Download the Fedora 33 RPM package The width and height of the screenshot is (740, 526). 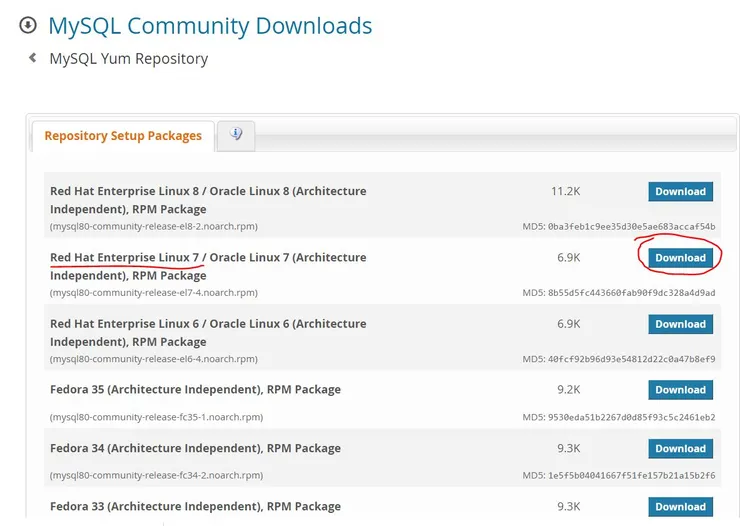pyautogui.click(x=680, y=507)
